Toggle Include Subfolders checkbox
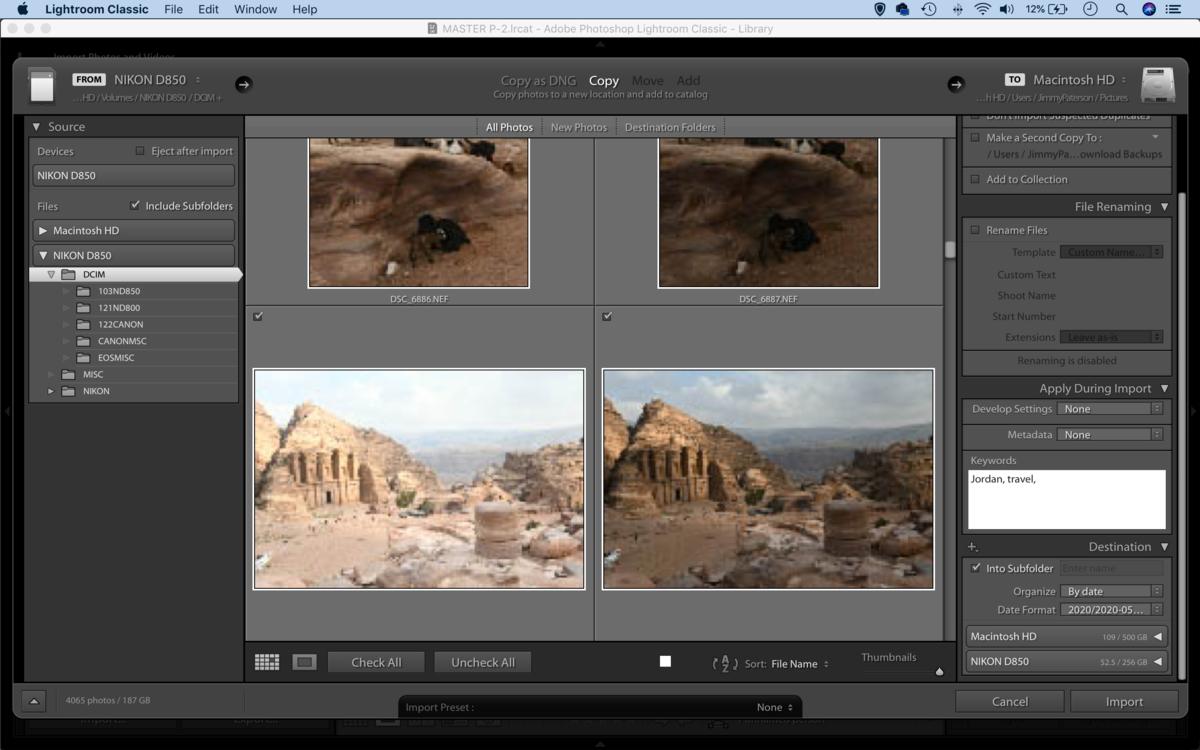 pos(135,205)
